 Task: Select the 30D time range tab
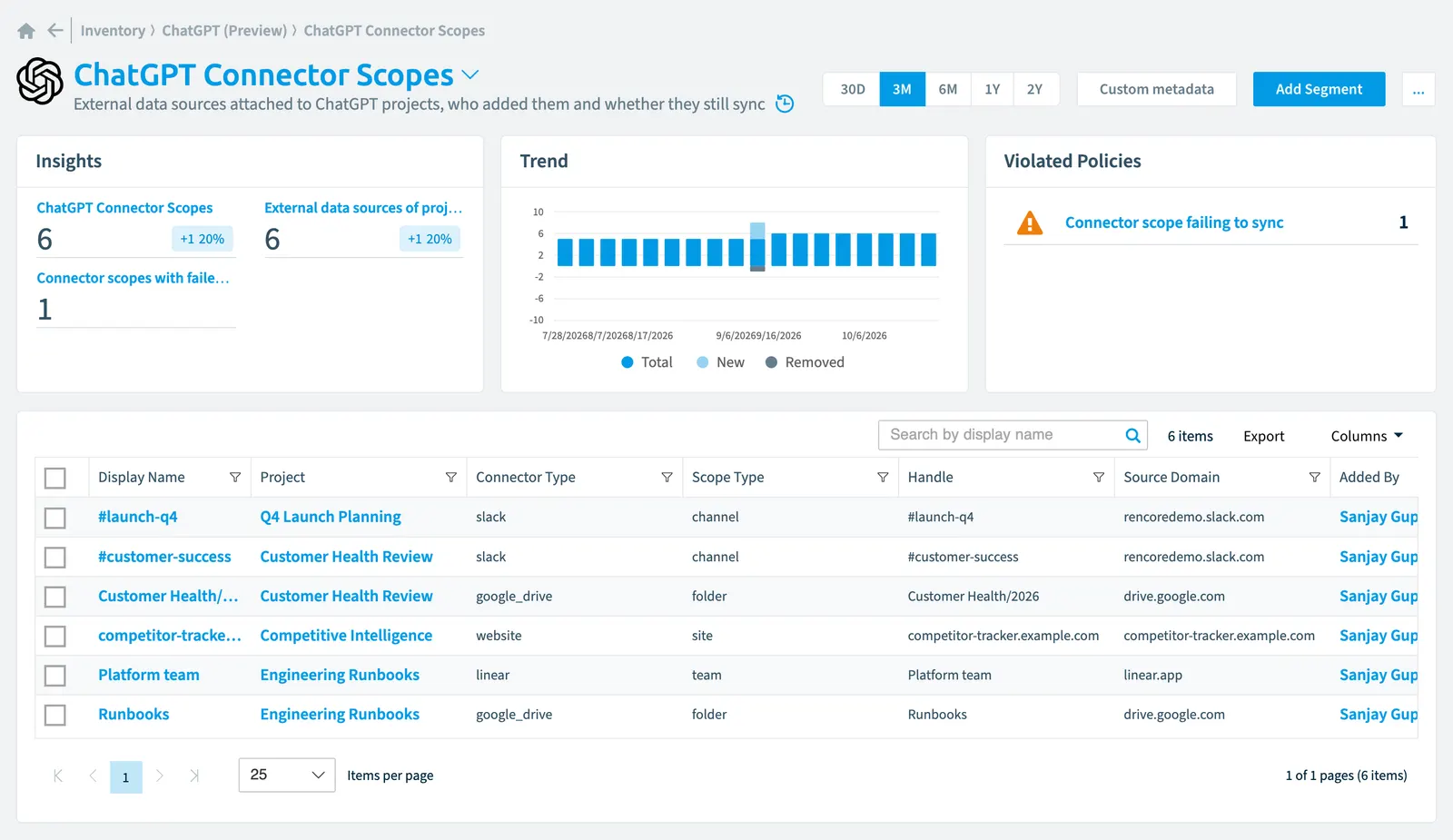click(852, 89)
